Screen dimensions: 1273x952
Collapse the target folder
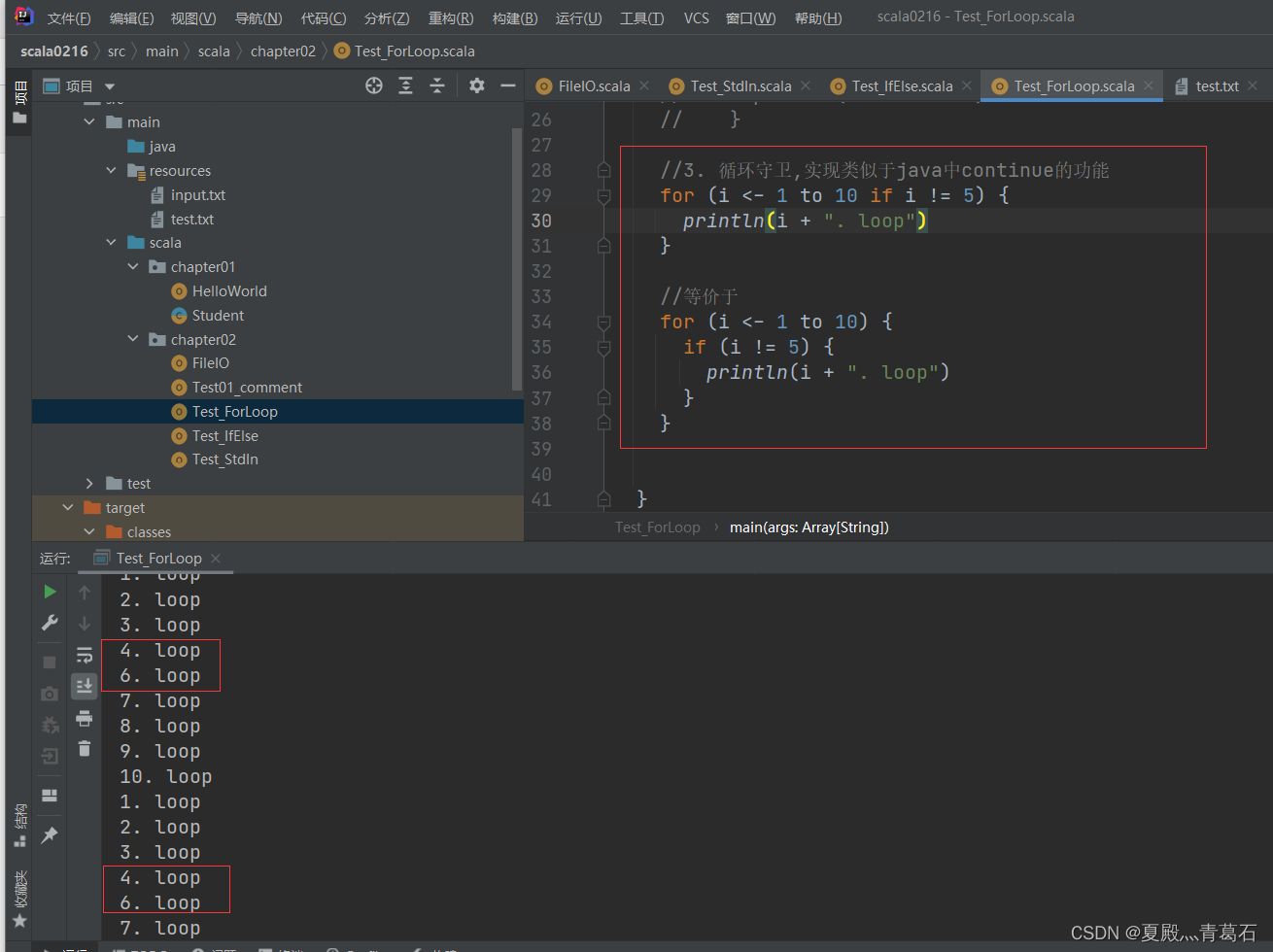click(68, 508)
